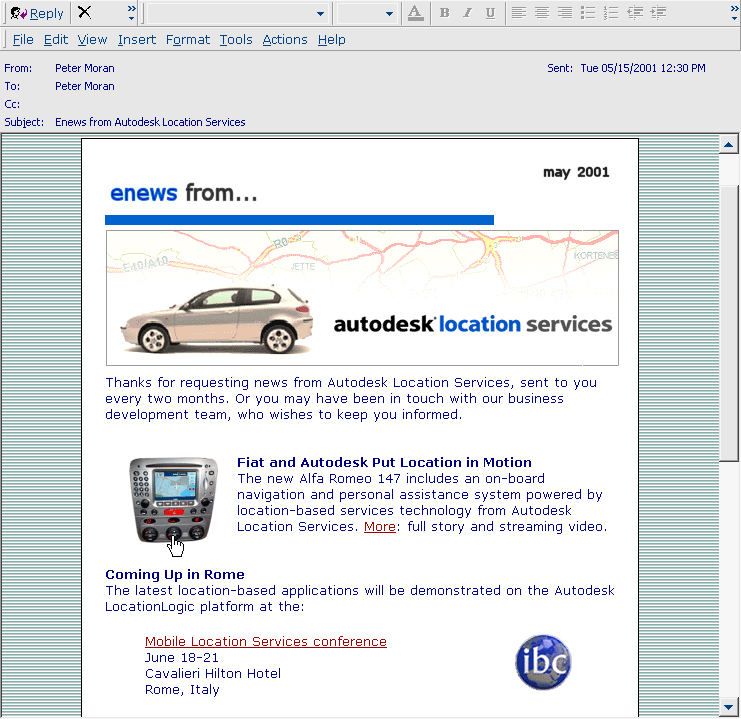Click the enews from... heading
The image size is (741, 719).
[183, 193]
